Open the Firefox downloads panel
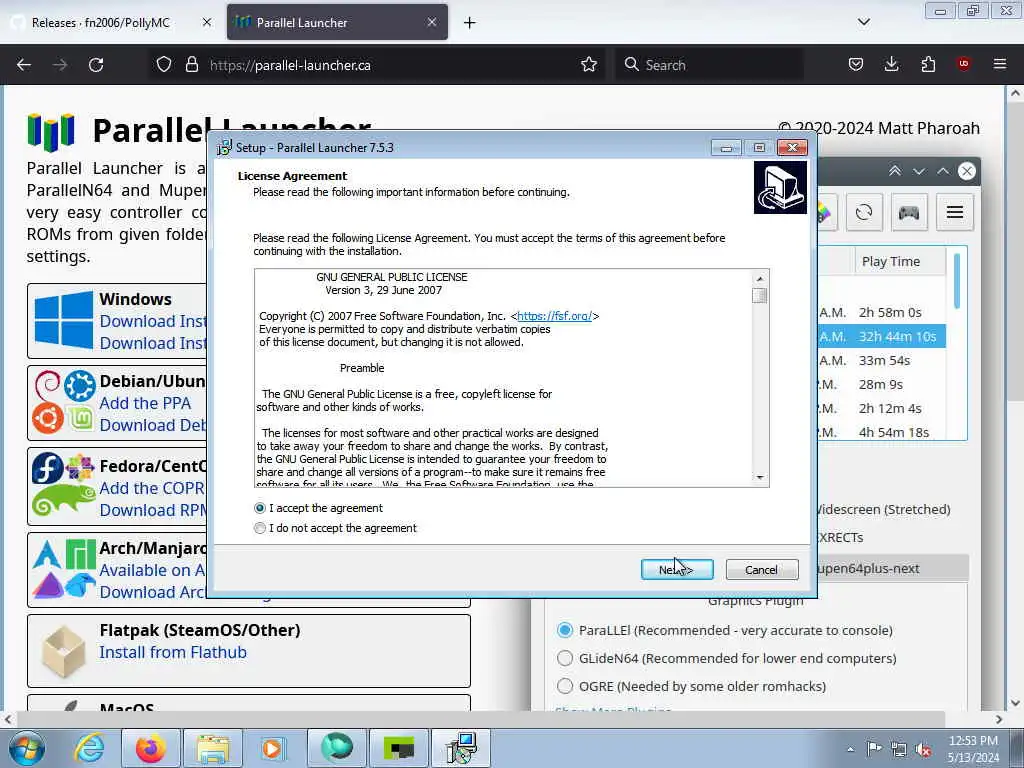The height and width of the screenshot is (768, 1024). [891, 65]
